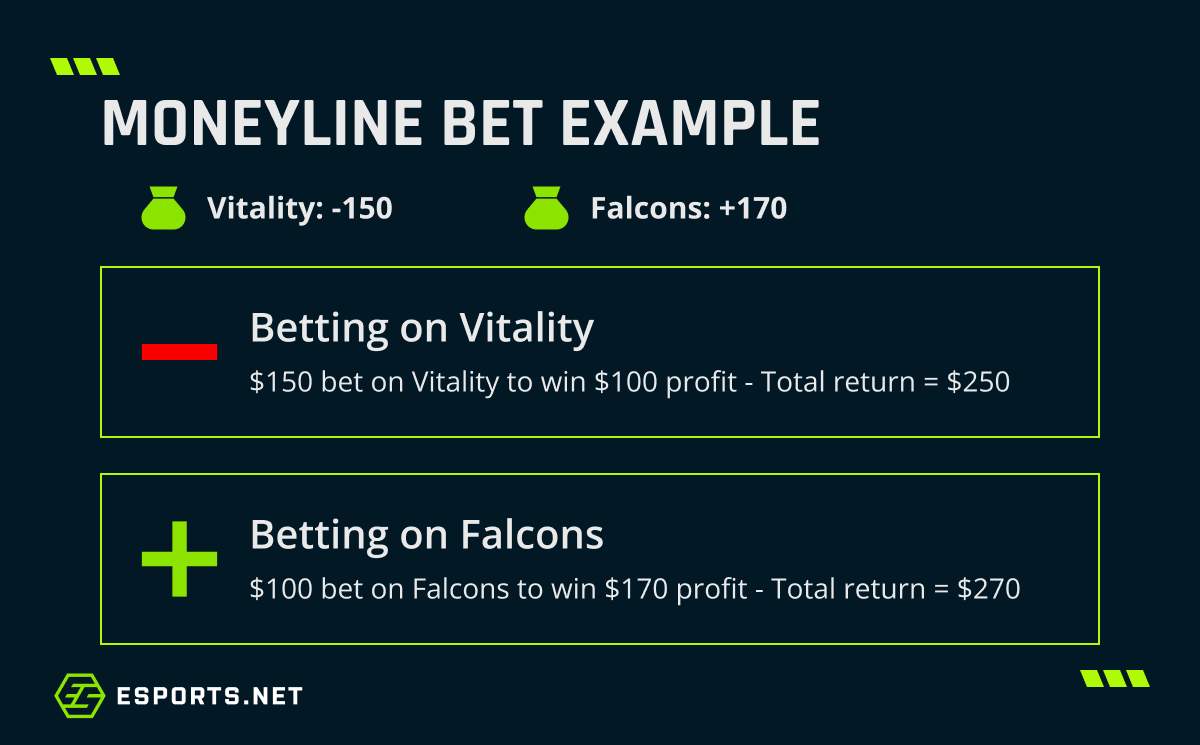The height and width of the screenshot is (745, 1200).
Task: Click the word MONEYLINE in the title
Action: coord(257,125)
